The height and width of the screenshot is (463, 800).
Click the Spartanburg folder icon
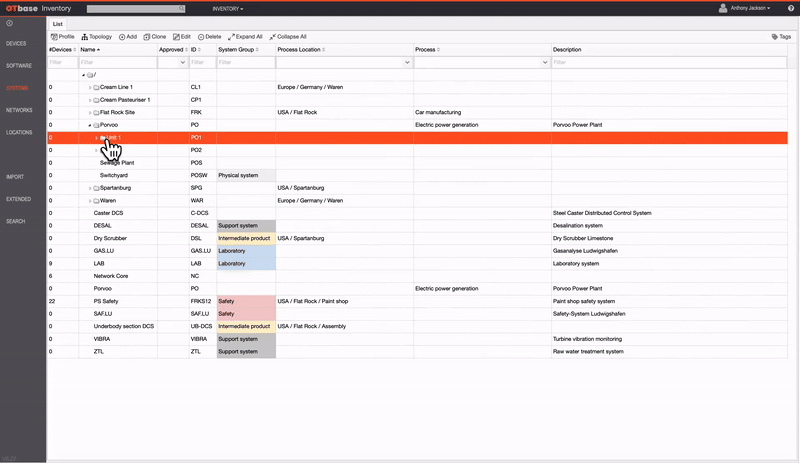96,188
